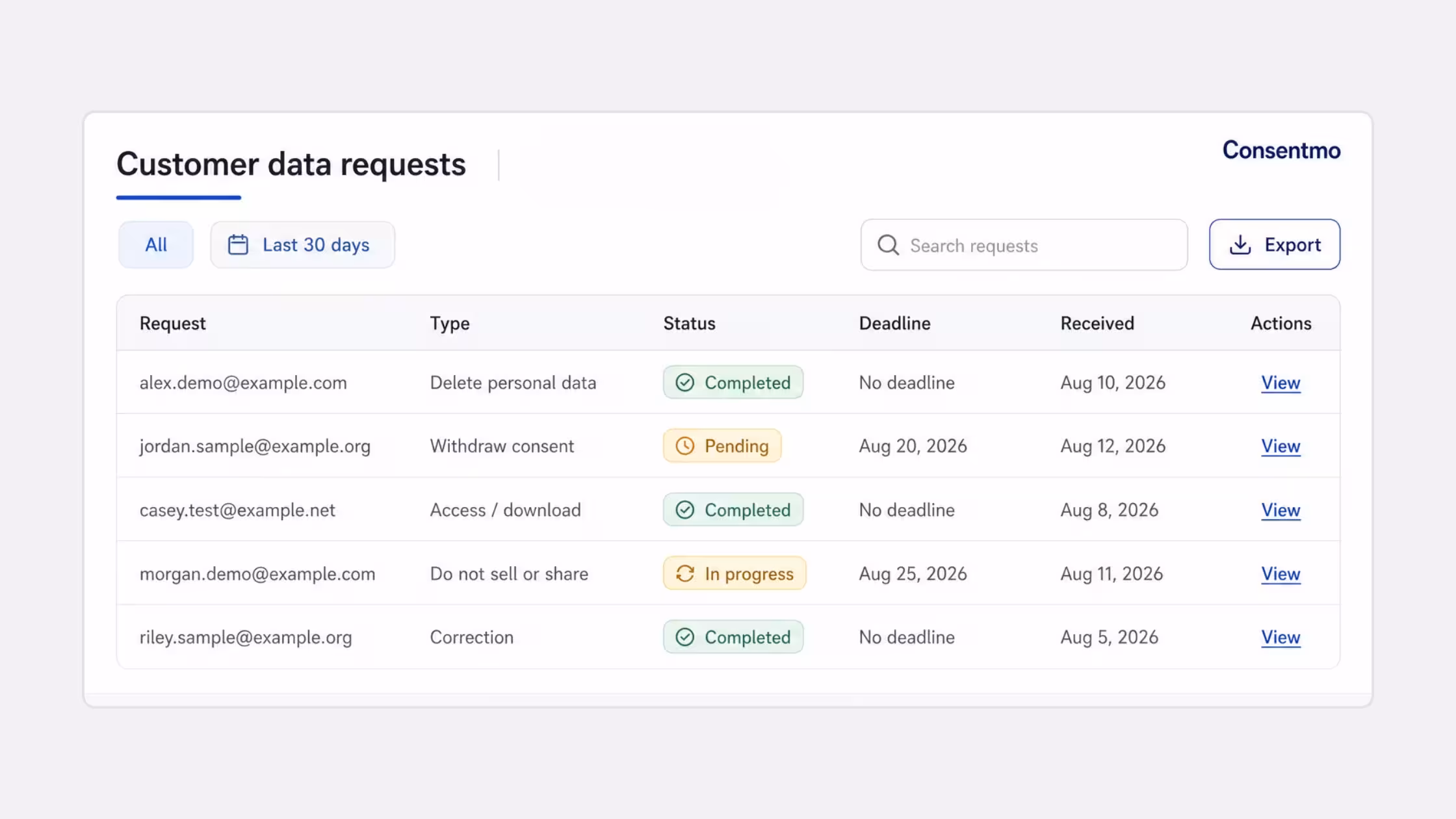The height and width of the screenshot is (819, 1456).
Task: Click the checkmark icon in casey.test's Completed badge
Action: (x=685, y=510)
